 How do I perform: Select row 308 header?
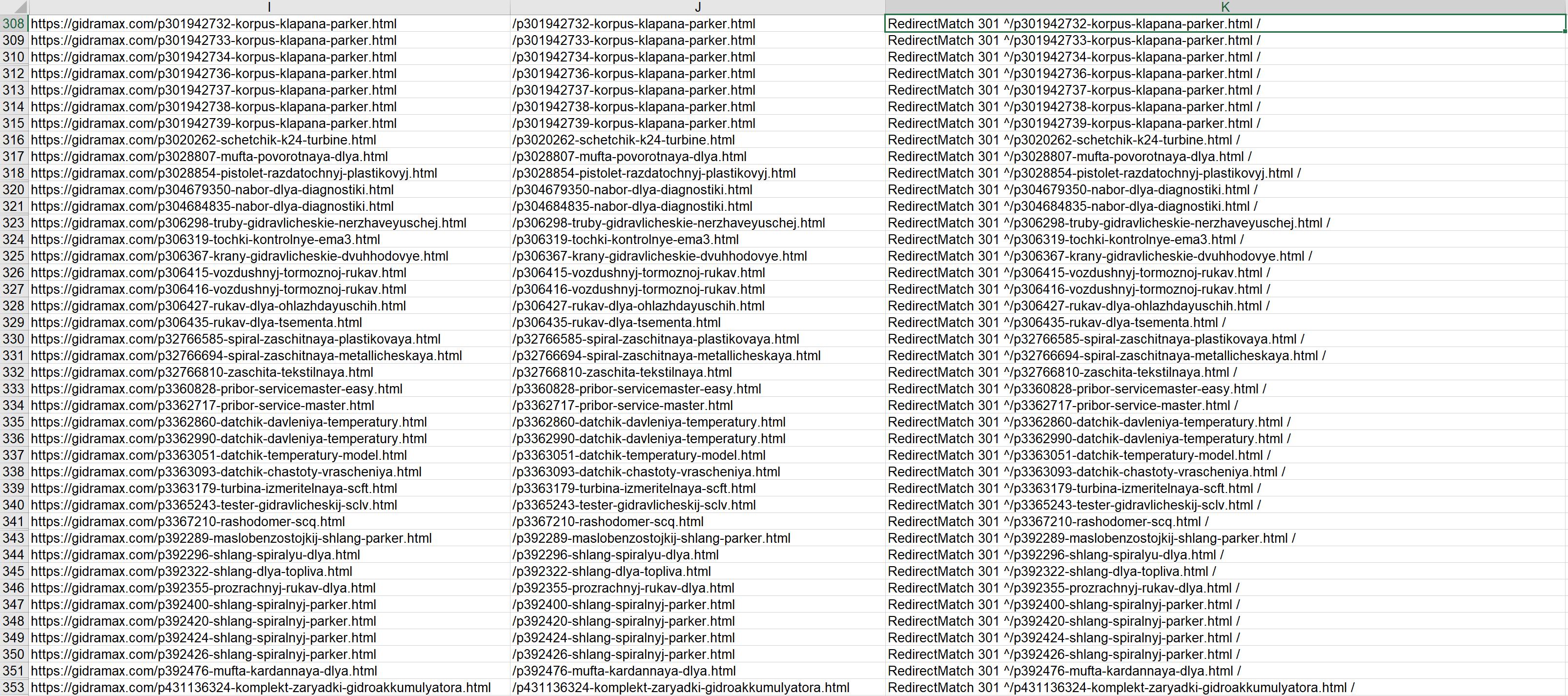(13, 24)
